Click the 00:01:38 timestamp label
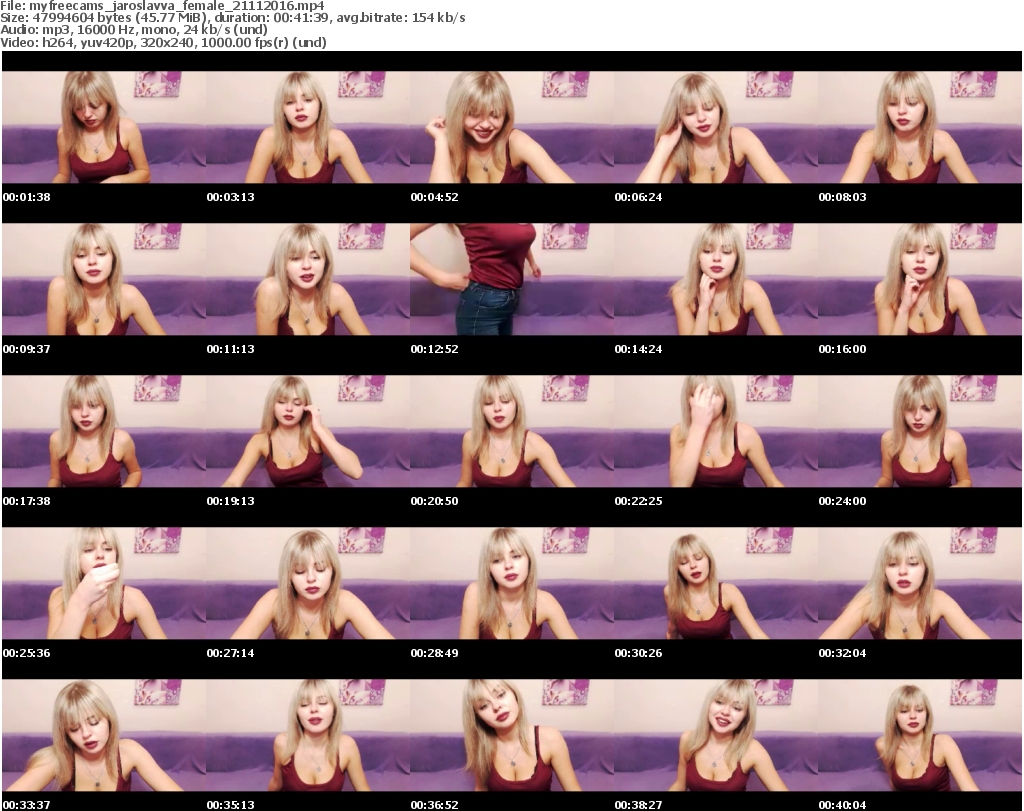This screenshot has width=1024, height=811. coord(26,197)
